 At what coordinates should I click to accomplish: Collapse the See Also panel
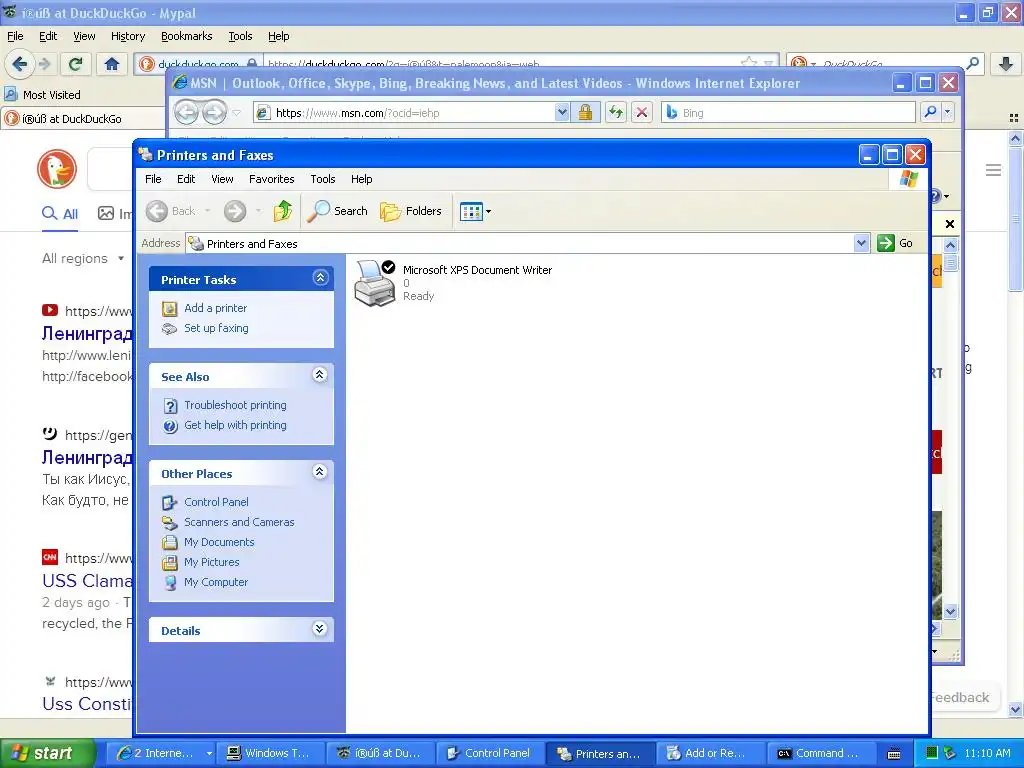pyautogui.click(x=319, y=375)
